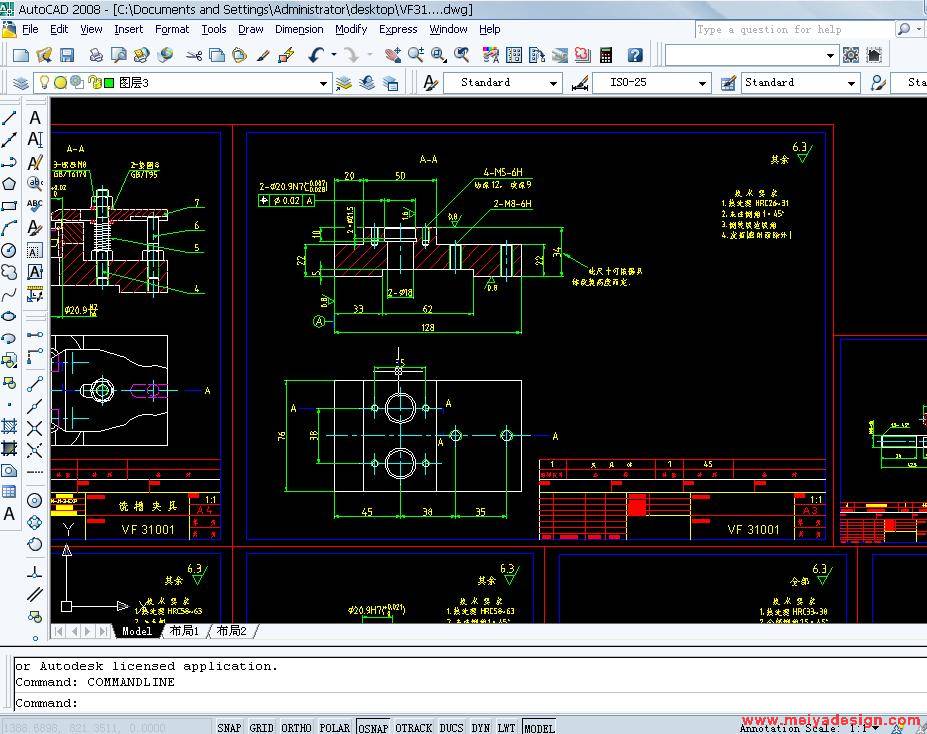The height and width of the screenshot is (734, 927).
Task: Click the Undo arrow icon
Action: tap(316, 54)
